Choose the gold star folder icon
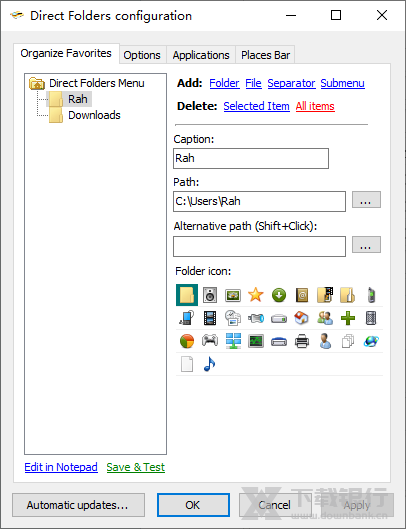This screenshot has width=406, height=529. coord(255,295)
